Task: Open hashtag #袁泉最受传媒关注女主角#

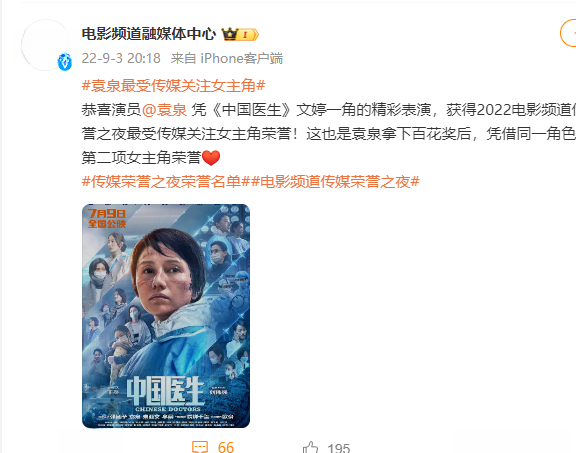Action: [173, 86]
